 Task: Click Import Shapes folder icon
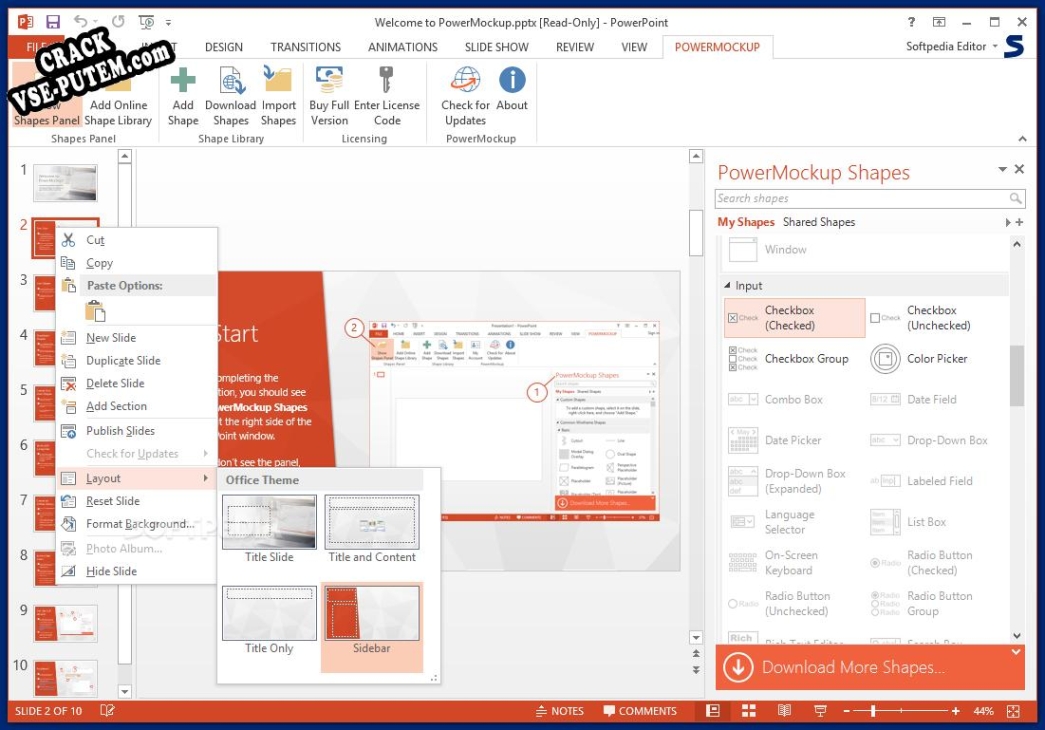(278, 80)
